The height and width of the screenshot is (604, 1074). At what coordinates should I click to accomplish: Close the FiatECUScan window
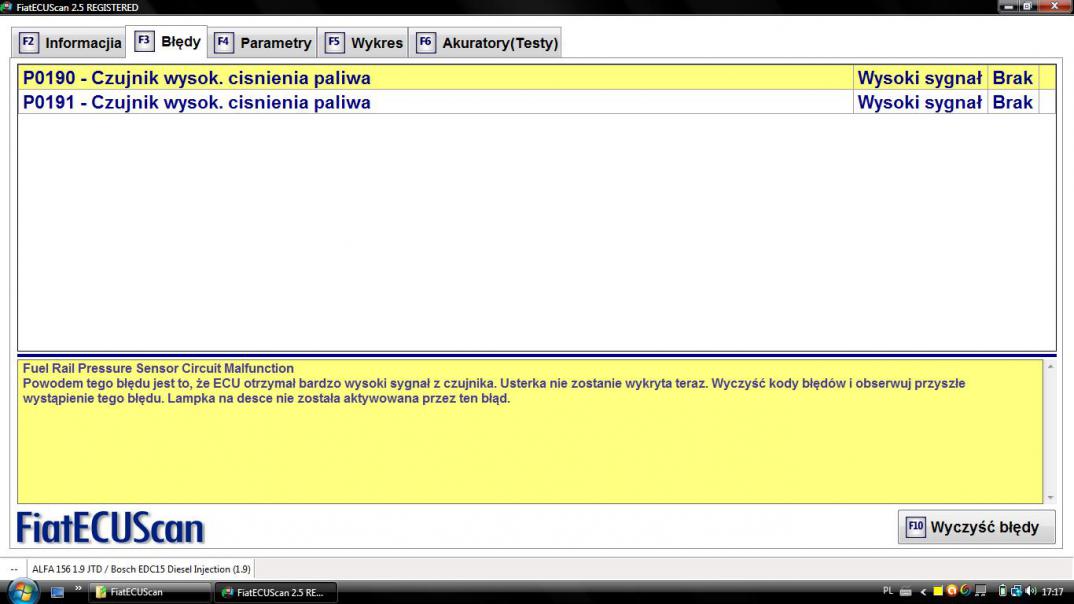tap(1054, 6)
